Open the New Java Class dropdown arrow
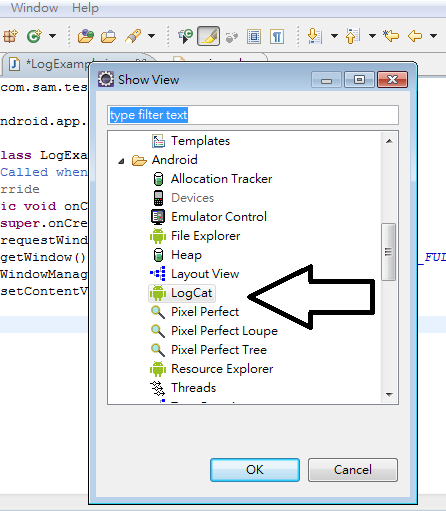Image resolution: width=446 pixels, height=511 pixels. pyautogui.click(x=52, y=36)
